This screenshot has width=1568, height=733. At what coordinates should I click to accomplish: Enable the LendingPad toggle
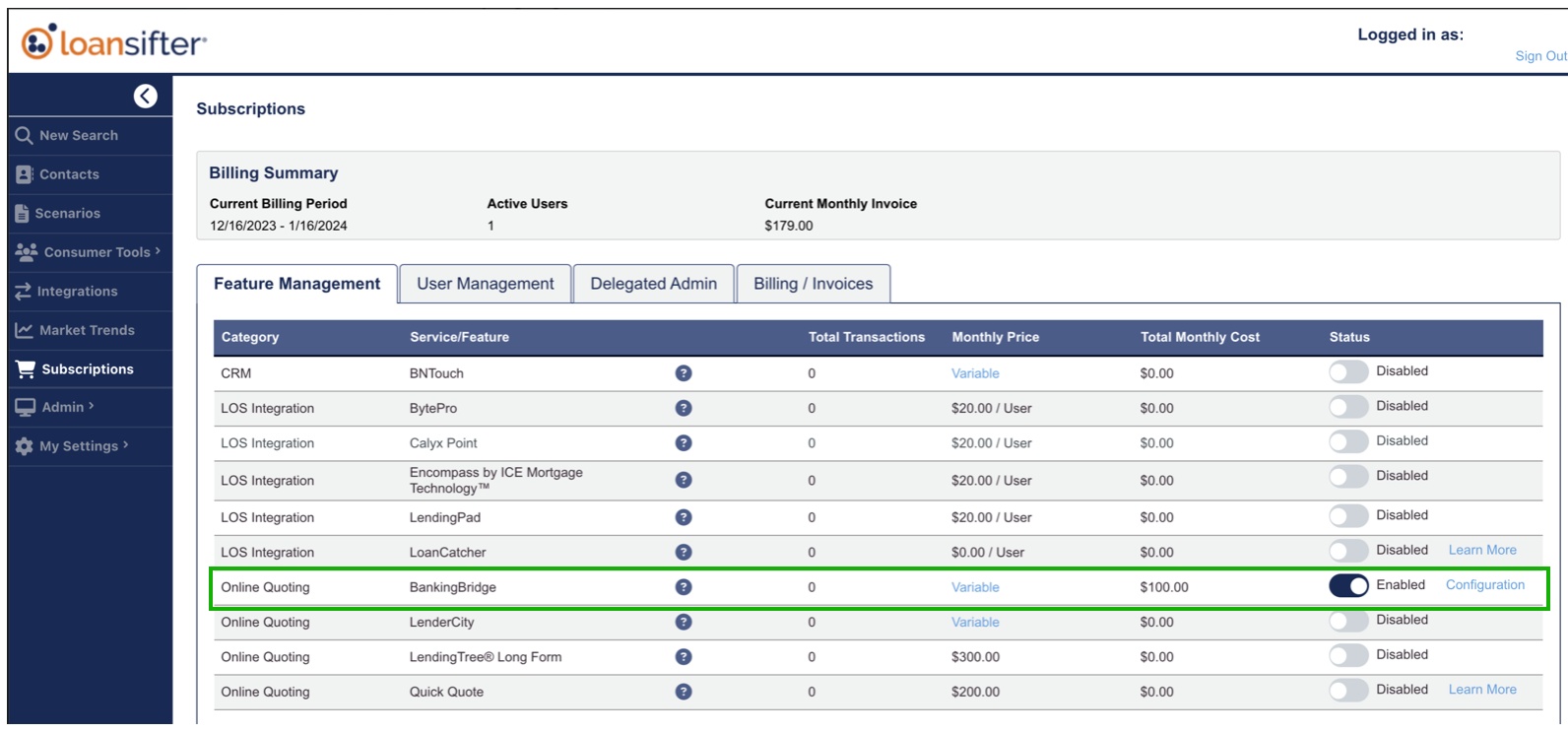click(1348, 515)
